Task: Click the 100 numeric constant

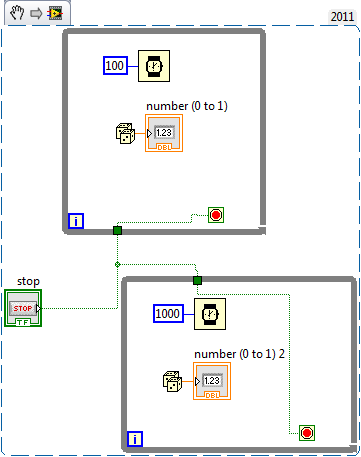Action: [x=115, y=66]
